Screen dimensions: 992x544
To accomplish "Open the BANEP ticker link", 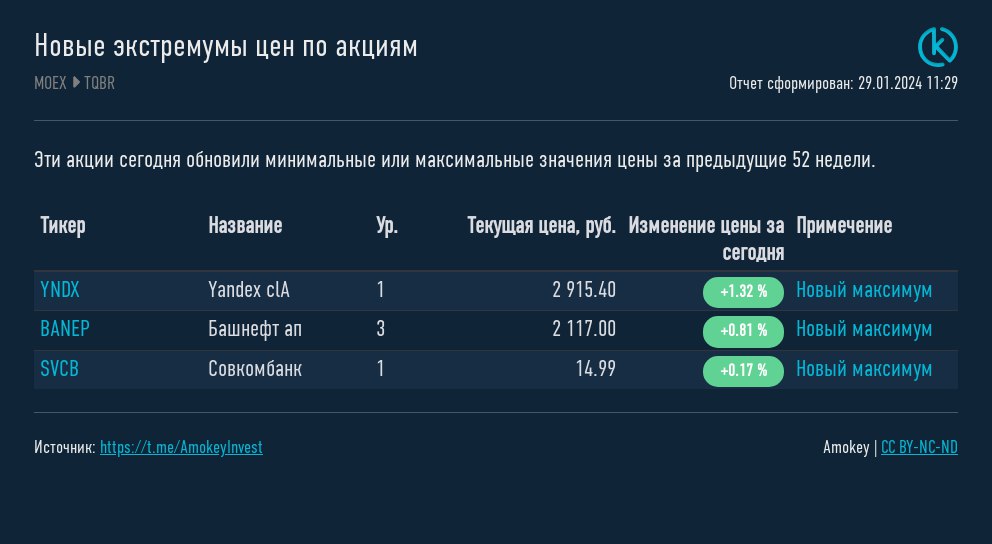I will [65, 330].
